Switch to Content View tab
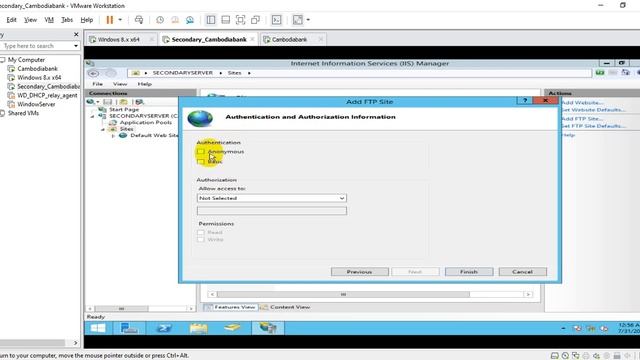The image size is (640, 360). point(286,307)
